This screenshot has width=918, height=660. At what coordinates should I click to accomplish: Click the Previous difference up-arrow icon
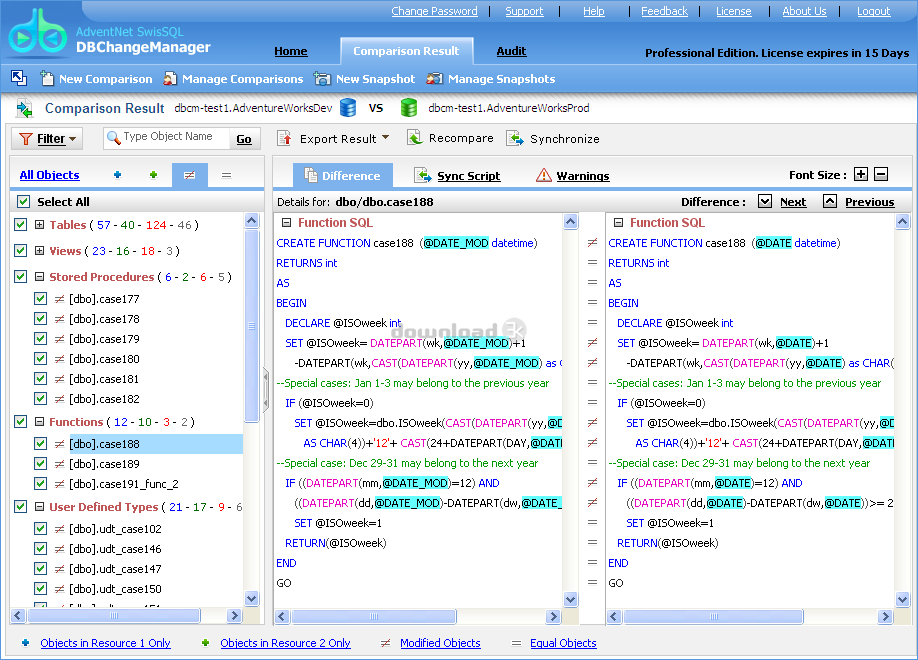coord(830,201)
